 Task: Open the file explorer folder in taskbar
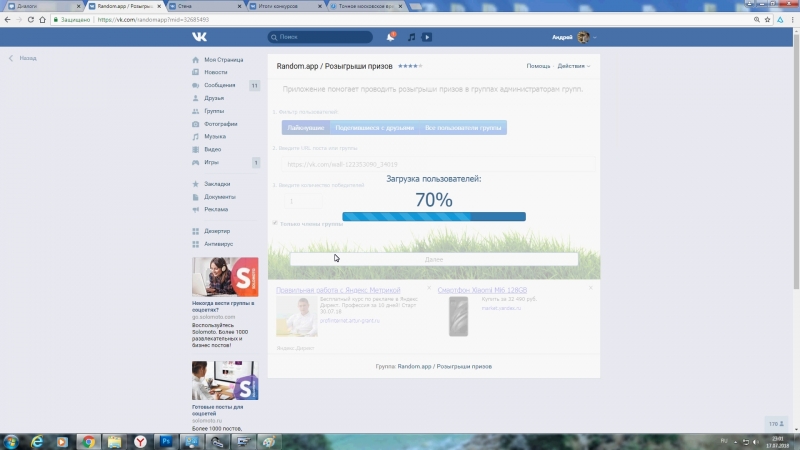tap(114, 442)
